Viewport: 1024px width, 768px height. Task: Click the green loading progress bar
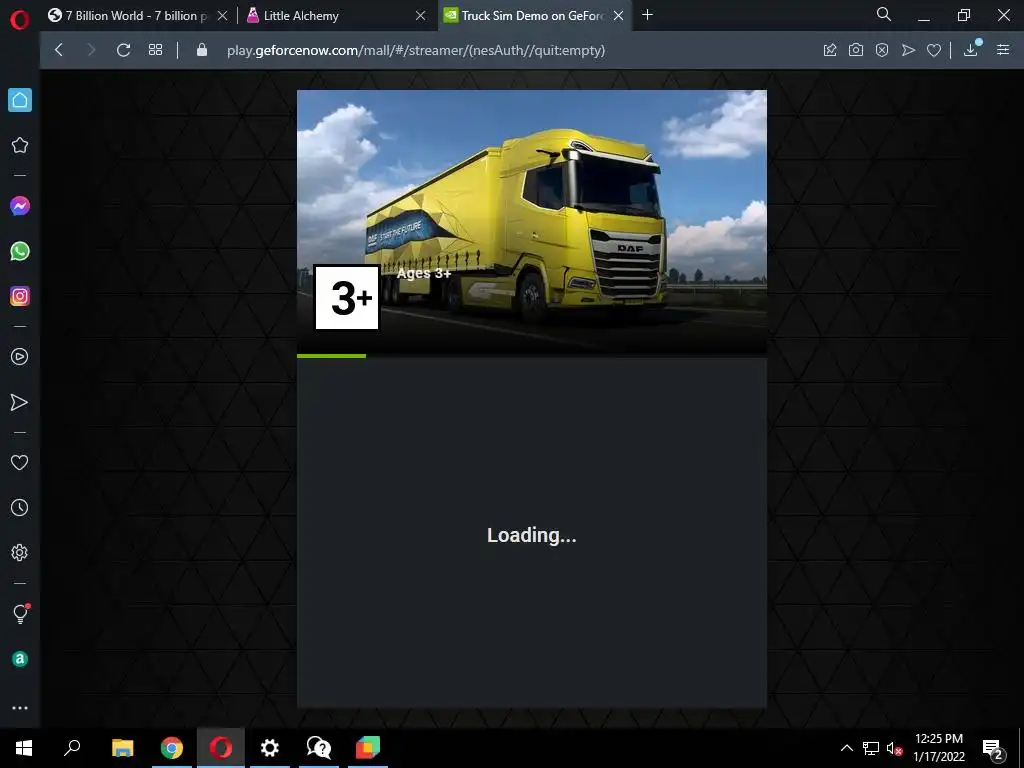331,356
